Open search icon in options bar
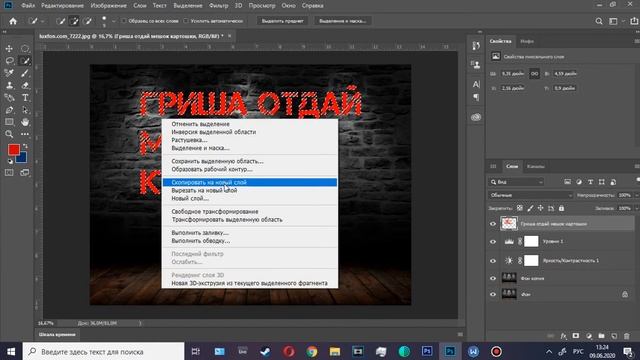This screenshot has height=360, width=640. click(599, 21)
